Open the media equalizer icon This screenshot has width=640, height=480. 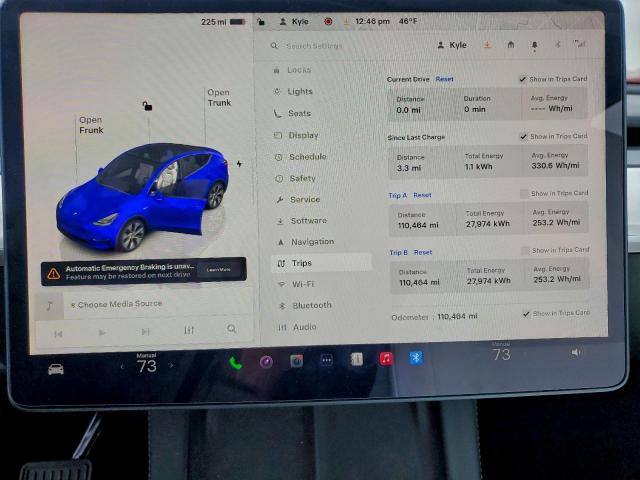pos(189,330)
